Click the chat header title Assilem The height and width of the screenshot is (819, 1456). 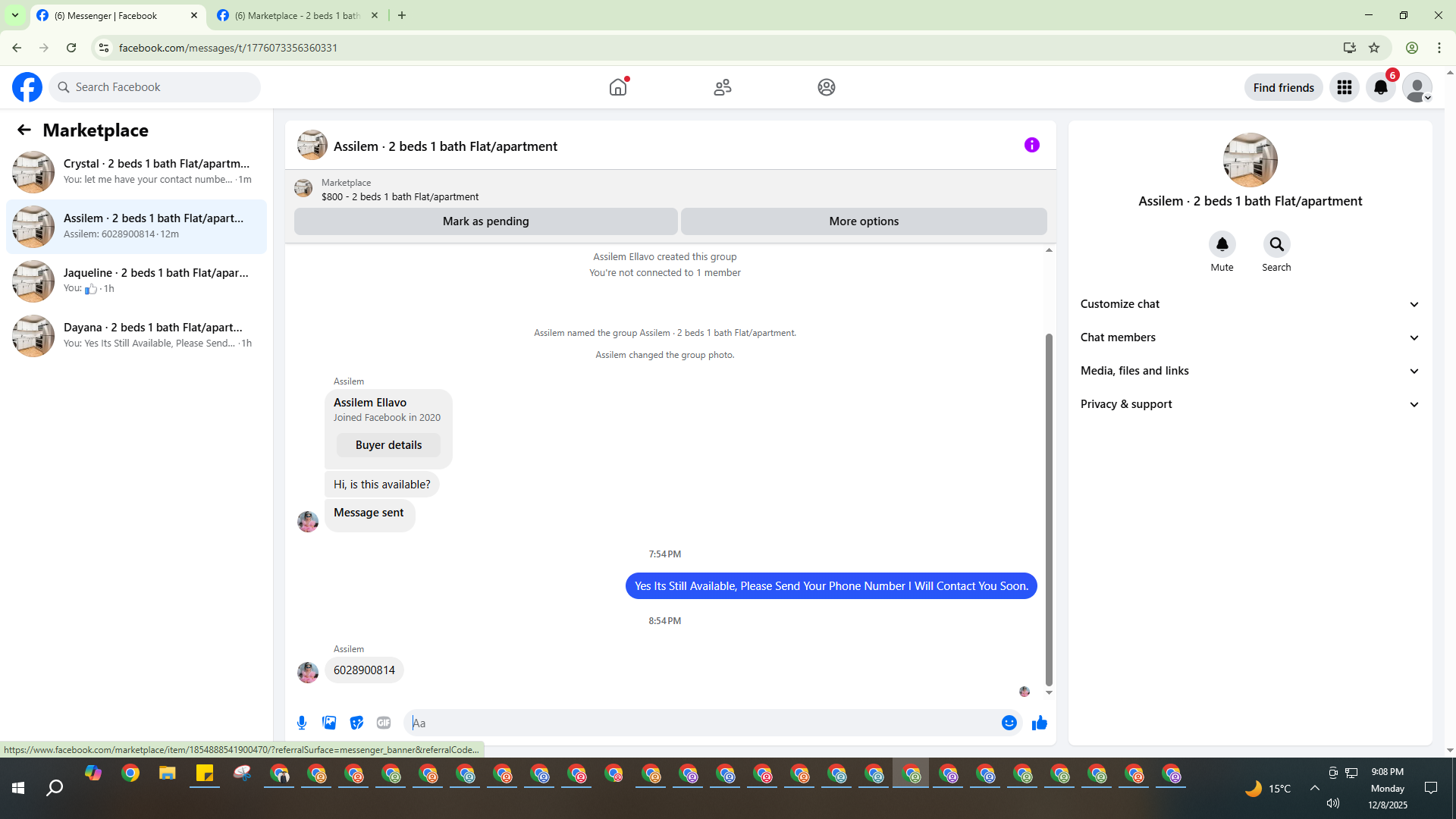[445, 146]
